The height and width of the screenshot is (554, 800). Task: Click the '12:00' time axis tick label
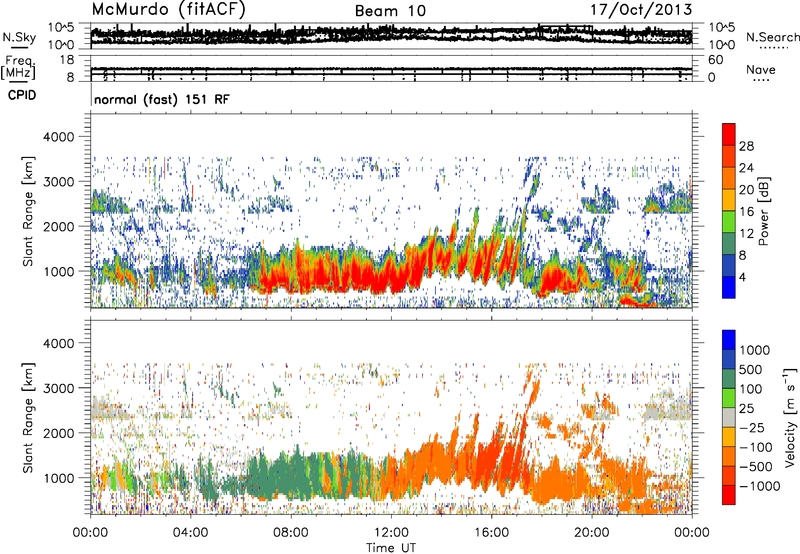click(391, 532)
